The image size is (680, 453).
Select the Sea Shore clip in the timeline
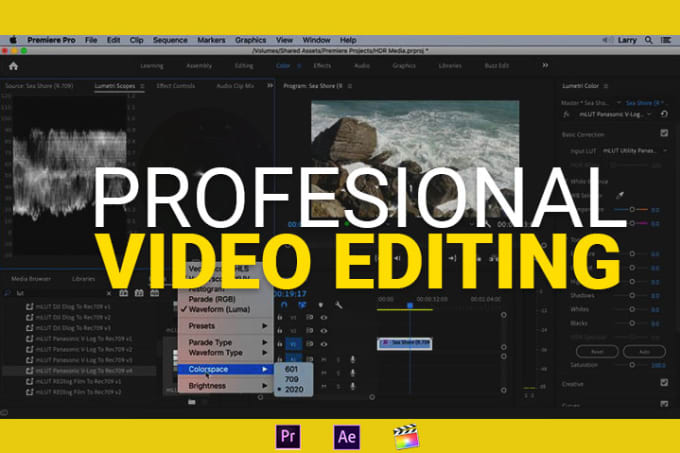click(404, 343)
